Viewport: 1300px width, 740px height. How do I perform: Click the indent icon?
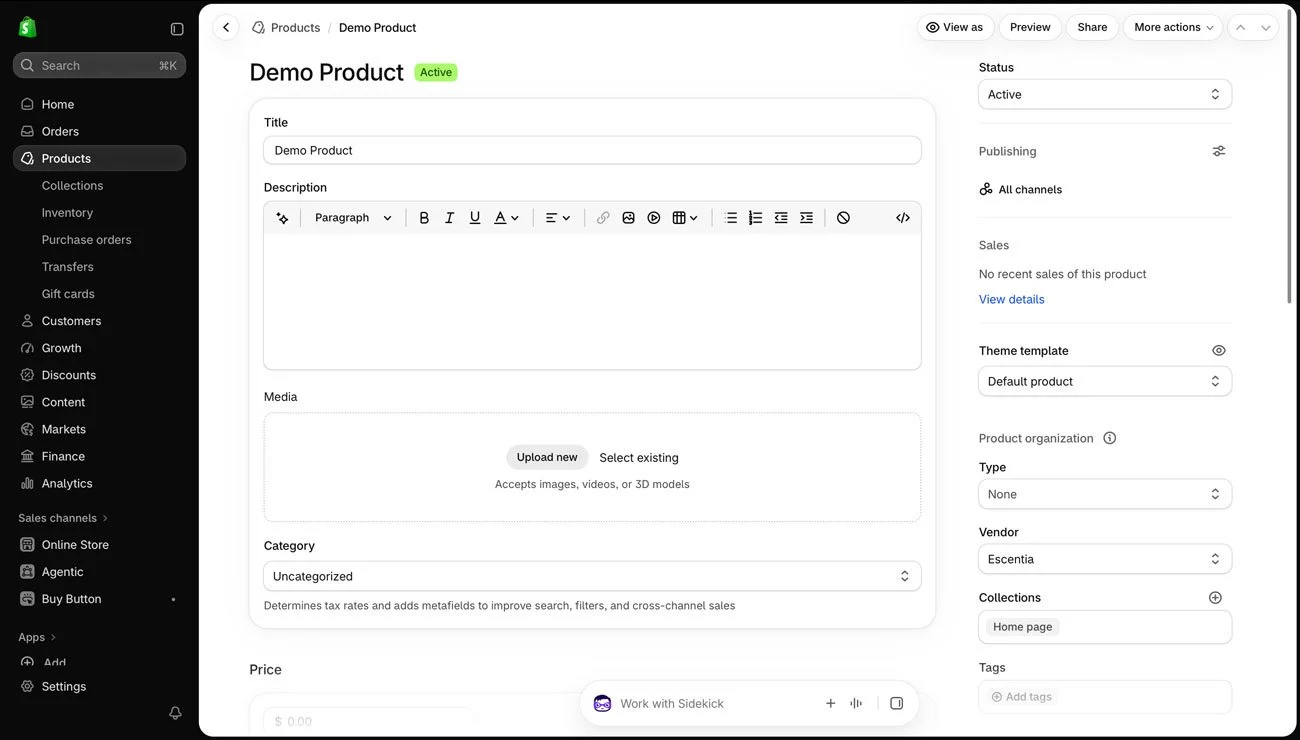806,218
